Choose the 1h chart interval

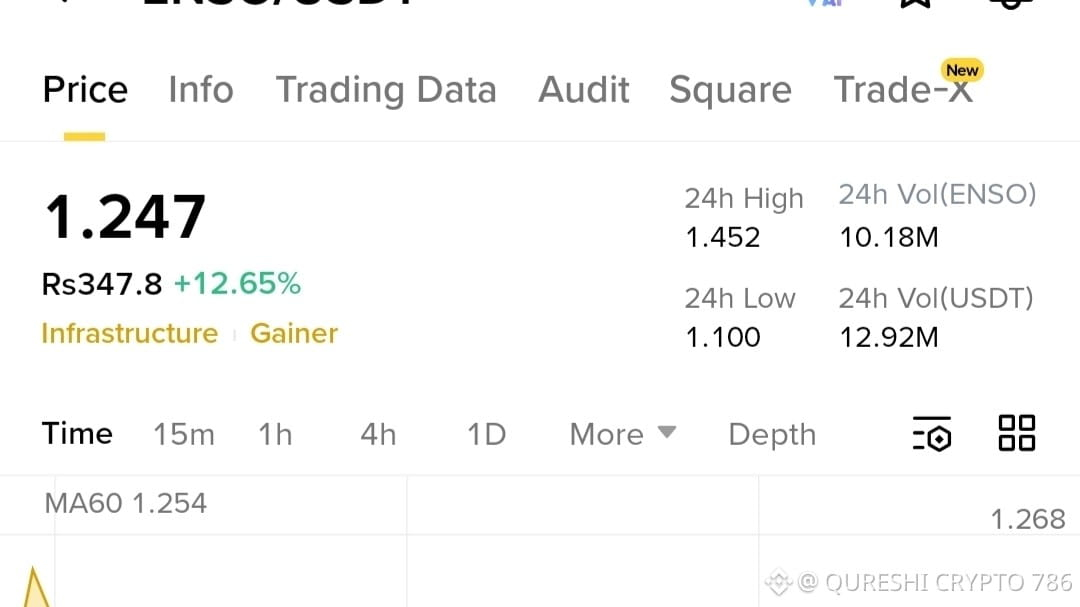(x=275, y=434)
